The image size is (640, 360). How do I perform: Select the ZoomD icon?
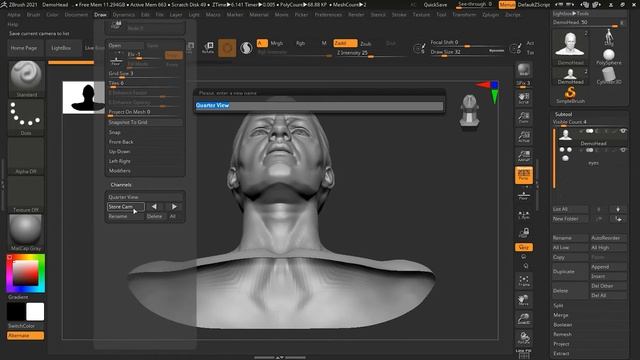click(x=524, y=319)
